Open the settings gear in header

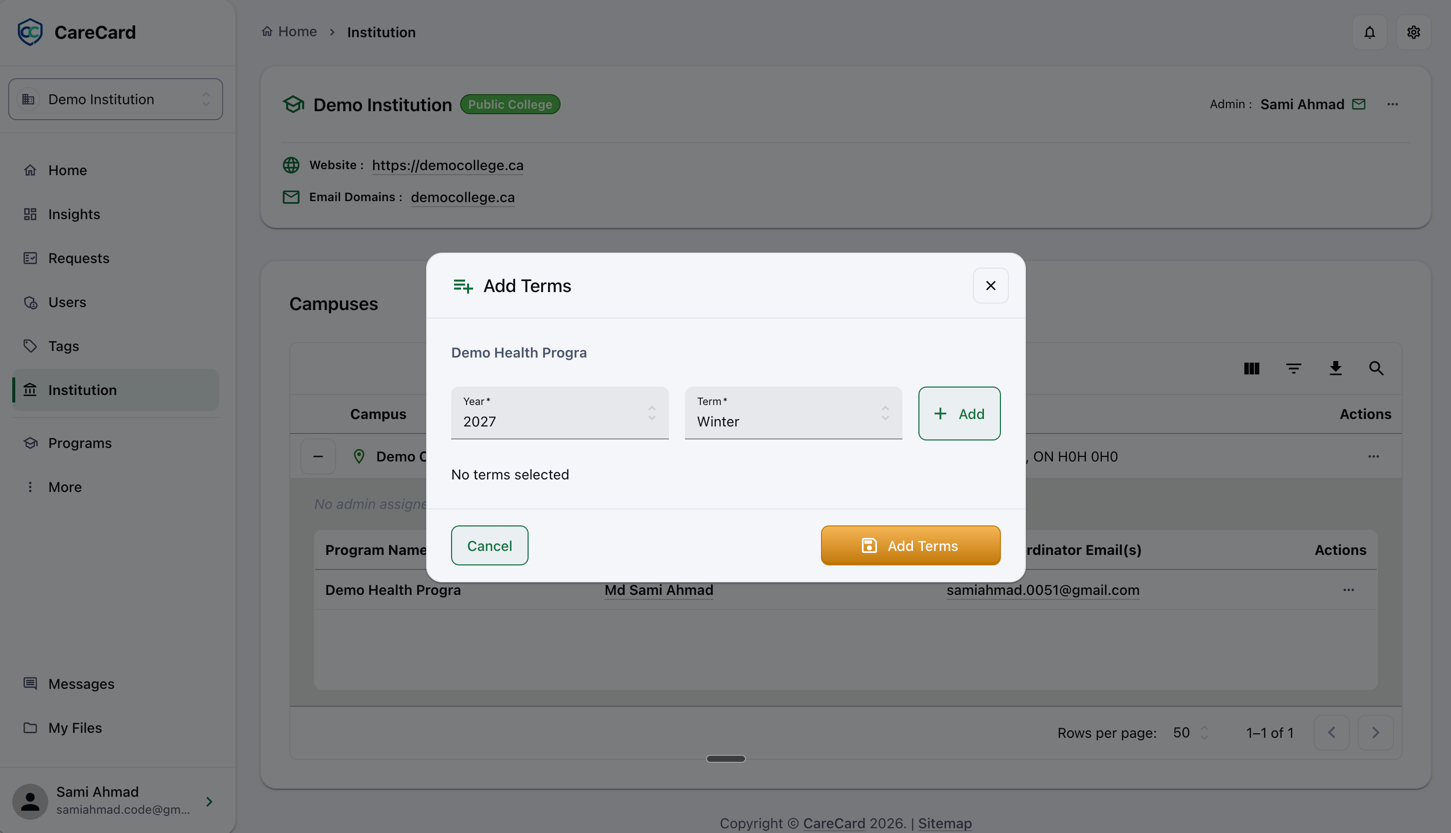(x=1413, y=32)
